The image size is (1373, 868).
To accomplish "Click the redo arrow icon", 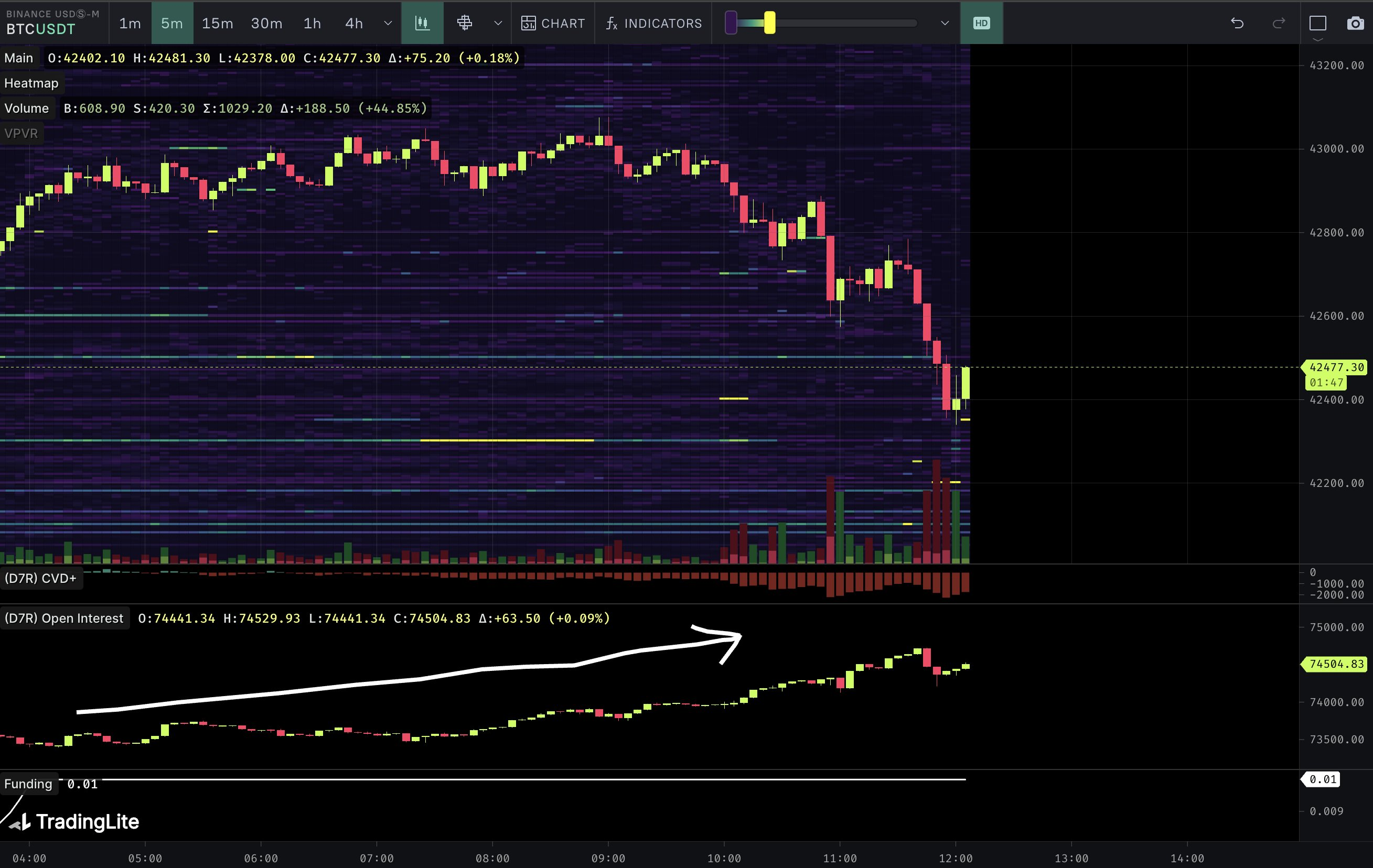I will [1279, 24].
